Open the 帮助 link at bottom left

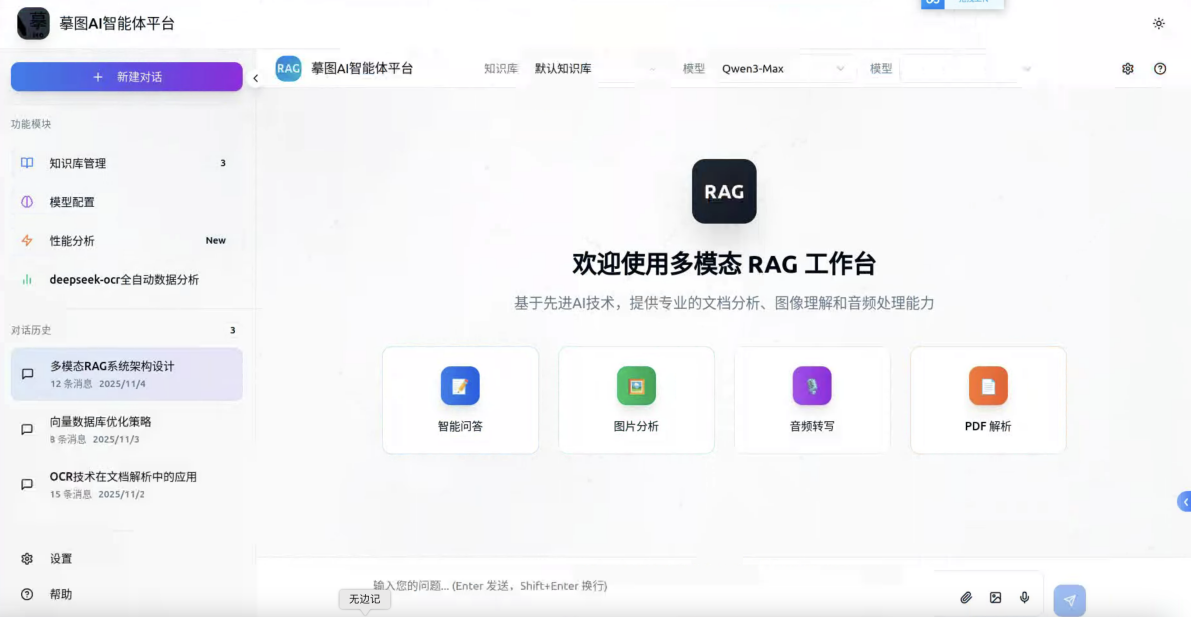click(61, 594)
